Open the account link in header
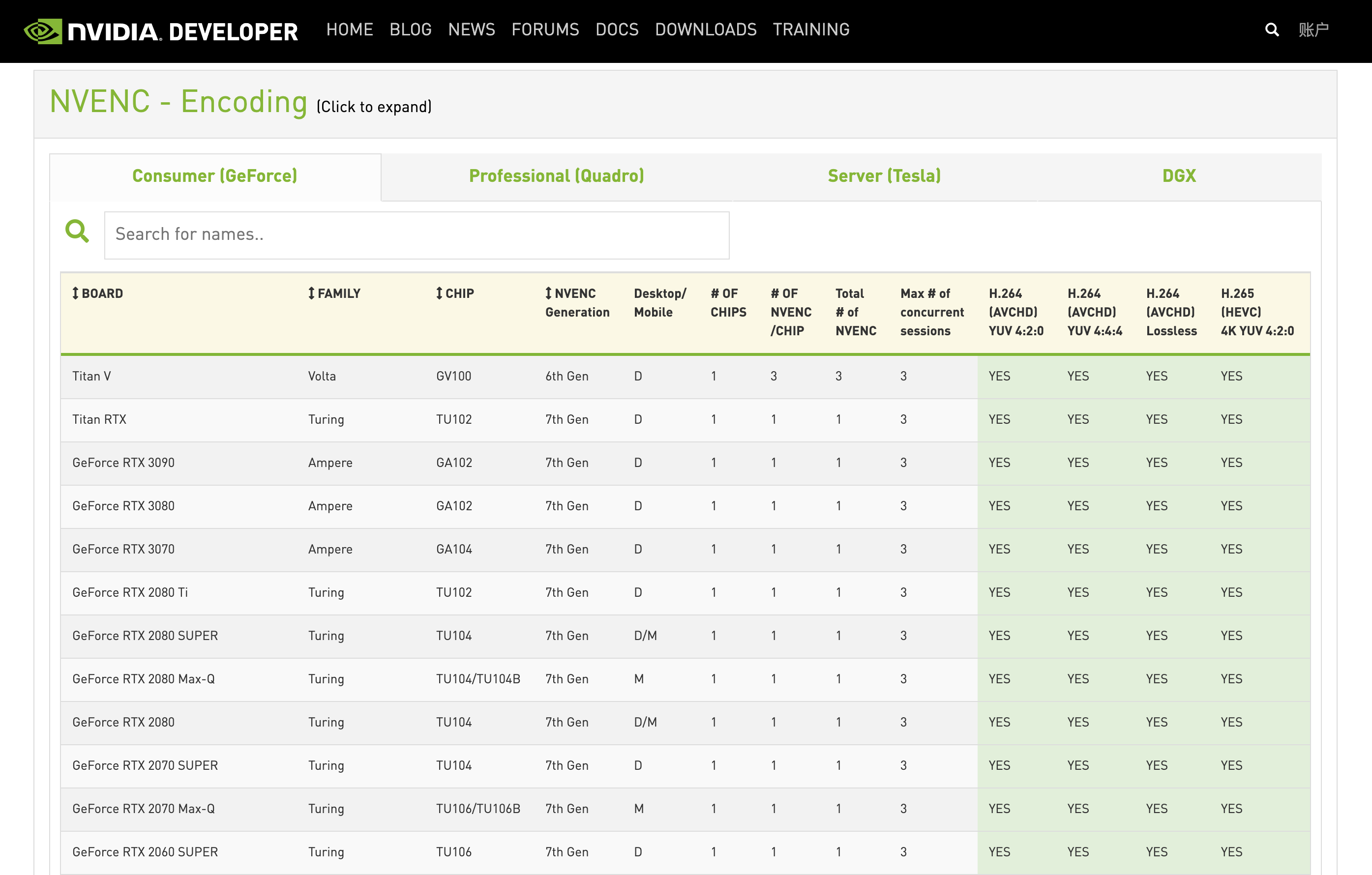 click(x=1313, y=29)
